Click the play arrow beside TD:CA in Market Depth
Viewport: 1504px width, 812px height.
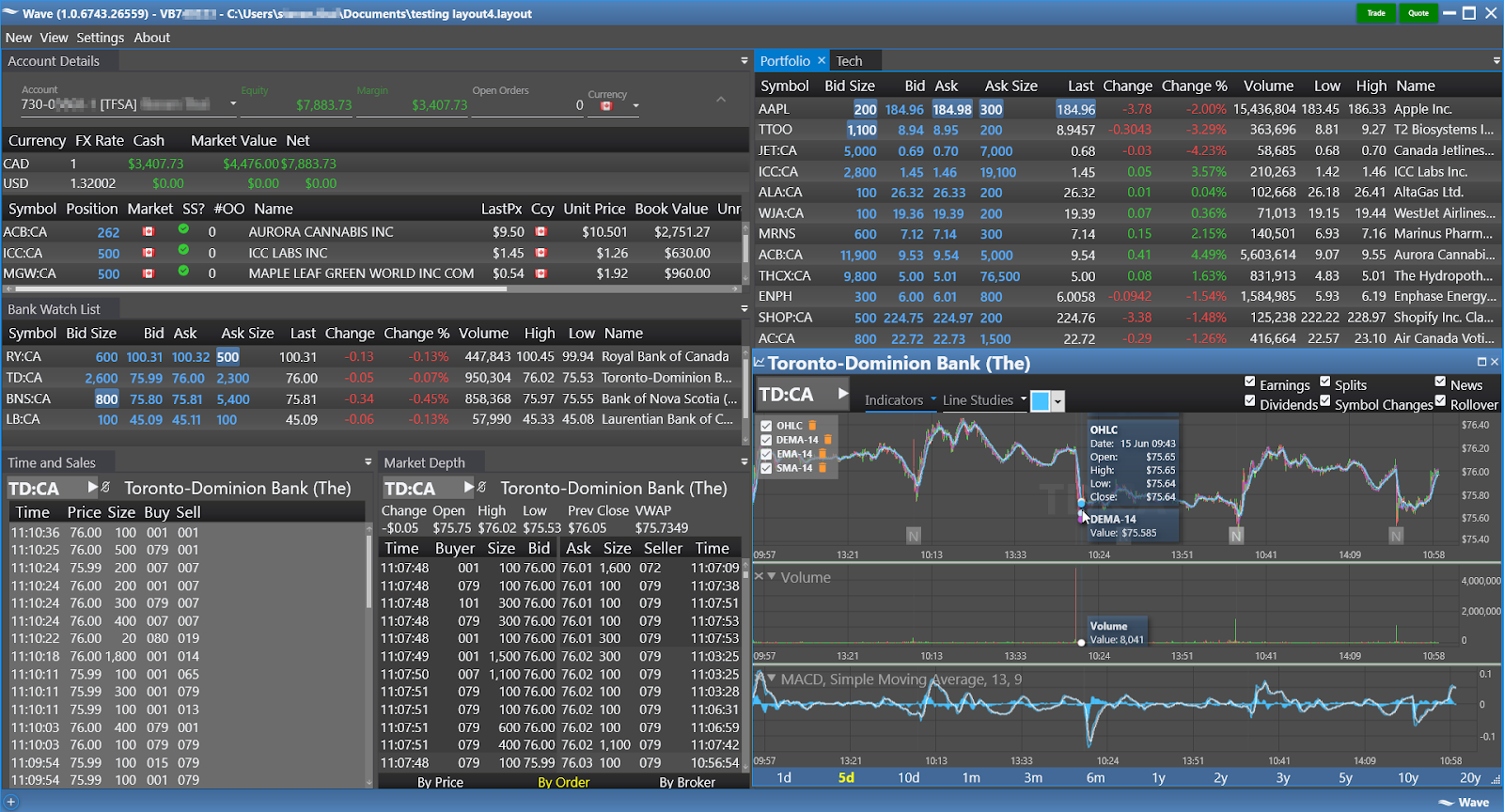tap(468, 487)
